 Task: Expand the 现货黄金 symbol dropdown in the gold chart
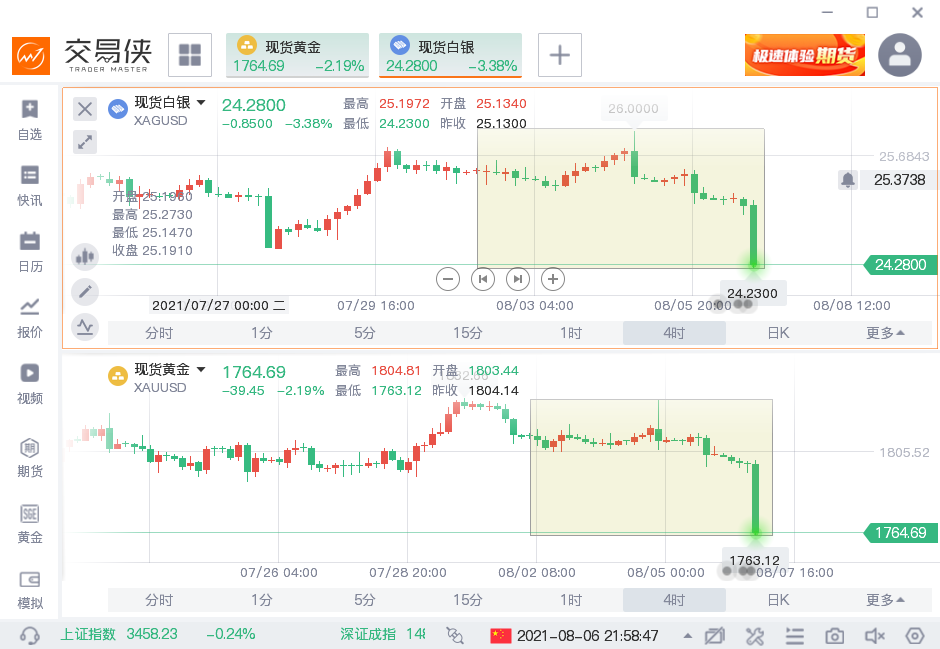[x=201, y=370]
